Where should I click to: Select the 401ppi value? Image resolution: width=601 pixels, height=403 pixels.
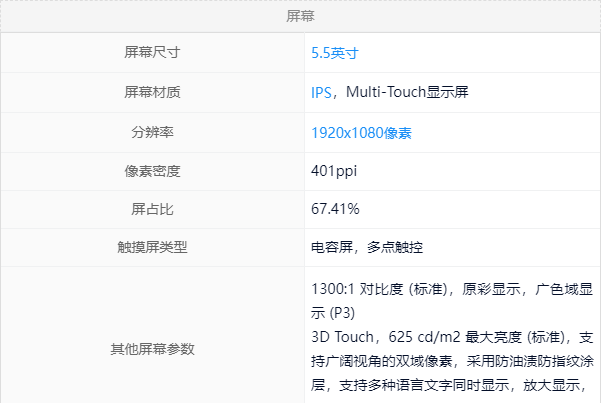(x=334, y=171)
